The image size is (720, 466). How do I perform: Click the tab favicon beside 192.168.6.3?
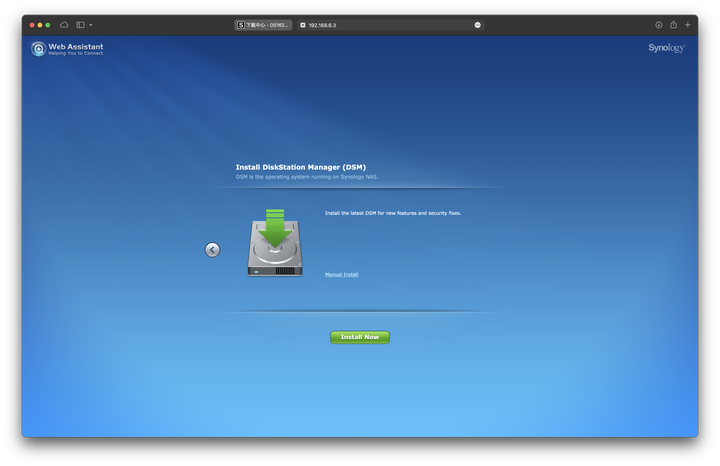pyautogui.click(x=303, y=25)
